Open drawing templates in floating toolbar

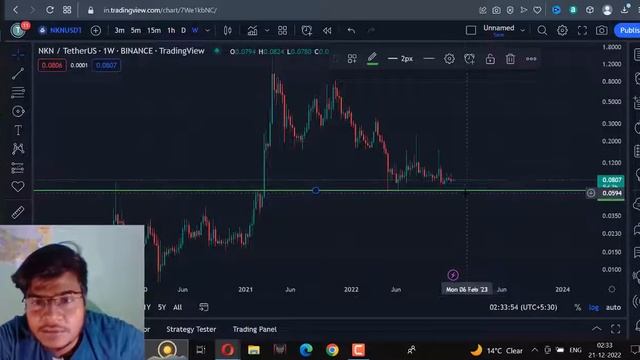point(352,59)
